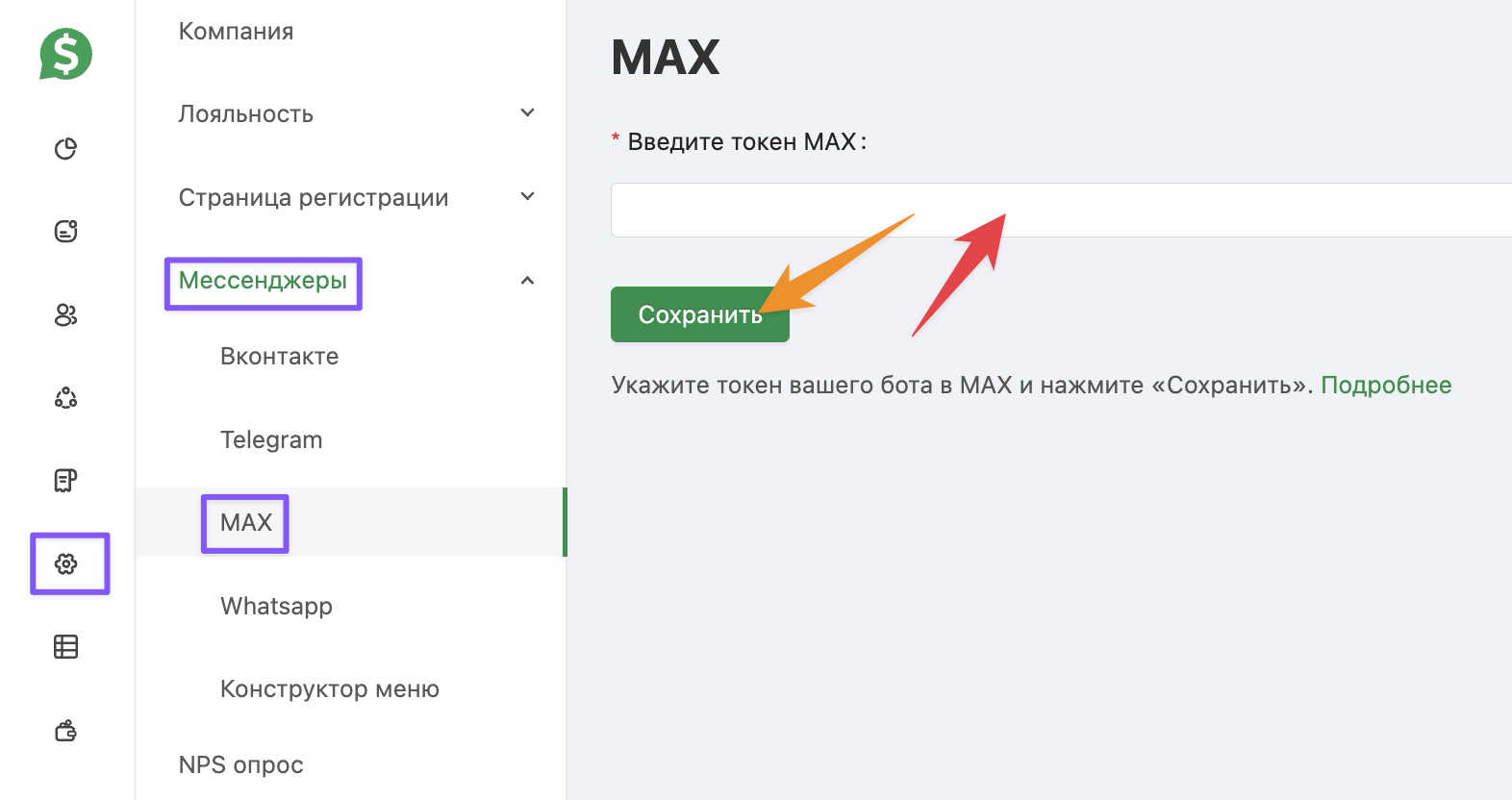1512x800 pixels.
Task: Select the Telegram menu item
Action: click(271, 440)
